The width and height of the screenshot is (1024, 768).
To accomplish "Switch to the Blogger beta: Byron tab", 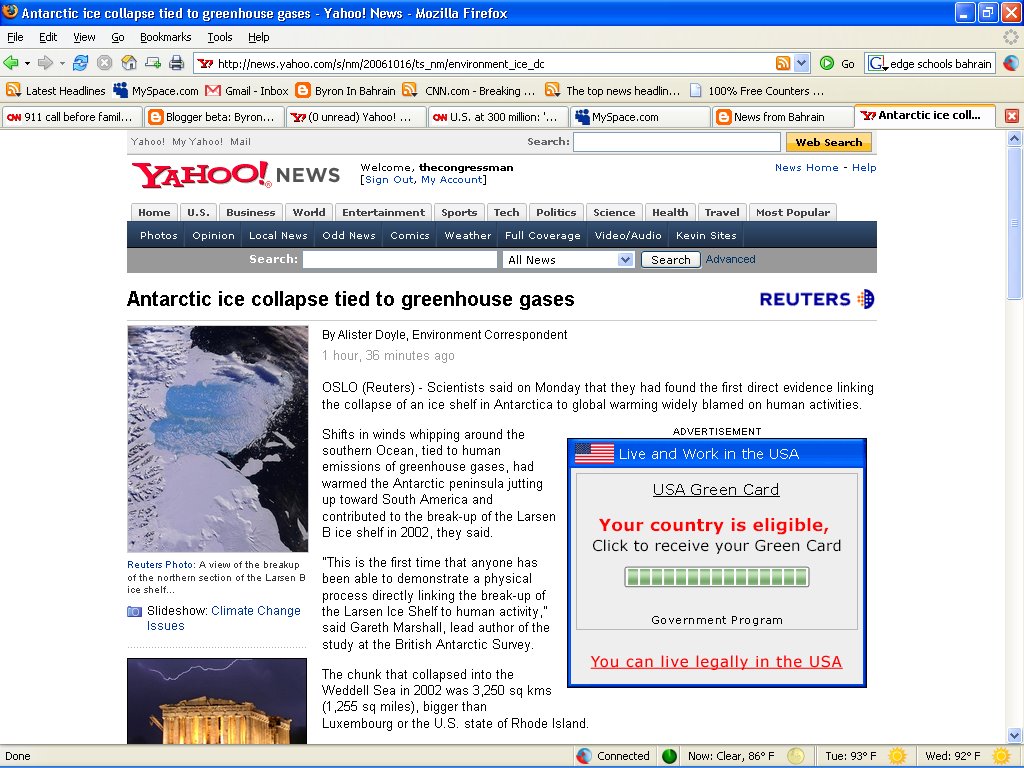I will click(214, 117).
